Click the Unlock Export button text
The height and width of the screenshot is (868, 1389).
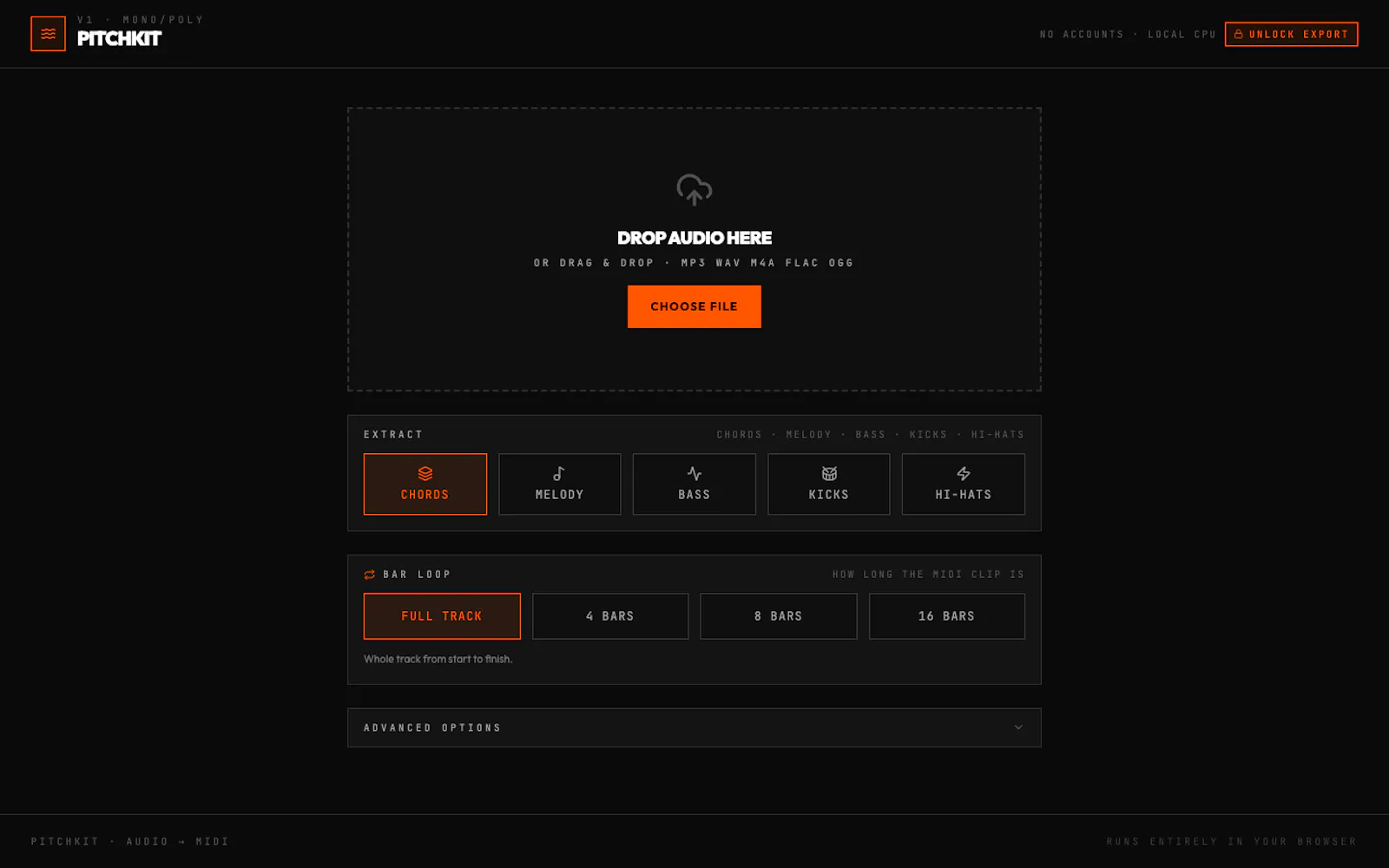(x=1299, y=35)
